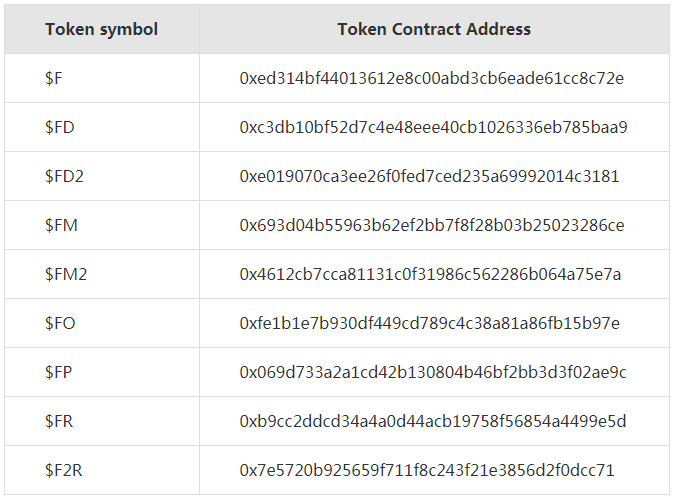The image size is (680, 502).
Task: Click the contract address starting with 0x069d733
Action: click(433, 372)
